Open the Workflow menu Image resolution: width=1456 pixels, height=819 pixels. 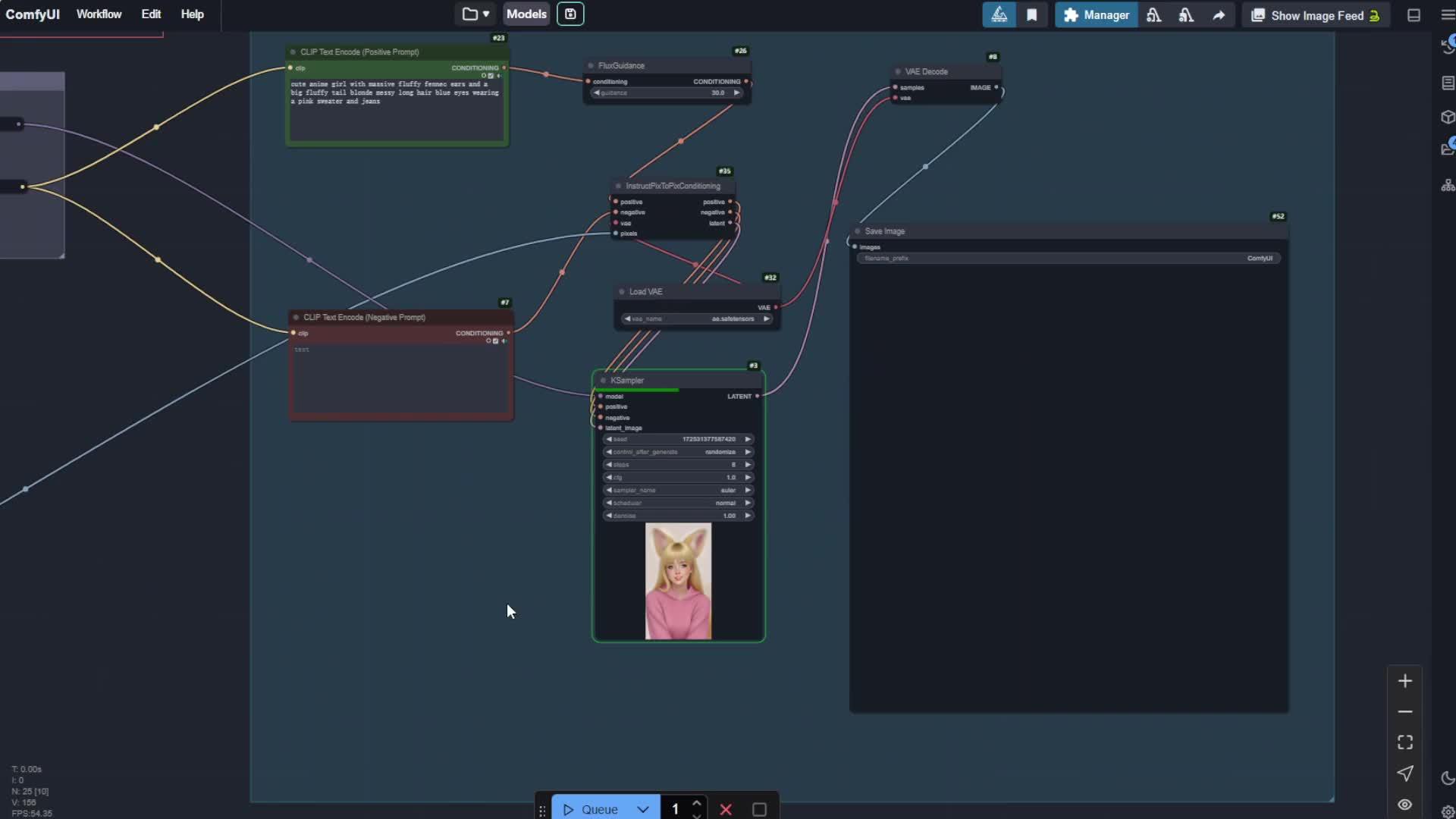click(x=99, y=14)
